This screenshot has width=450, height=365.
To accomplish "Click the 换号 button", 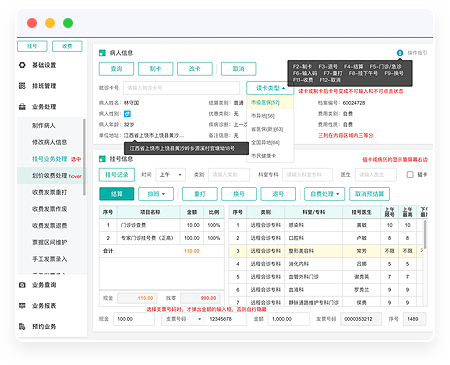I will (239, 194).
